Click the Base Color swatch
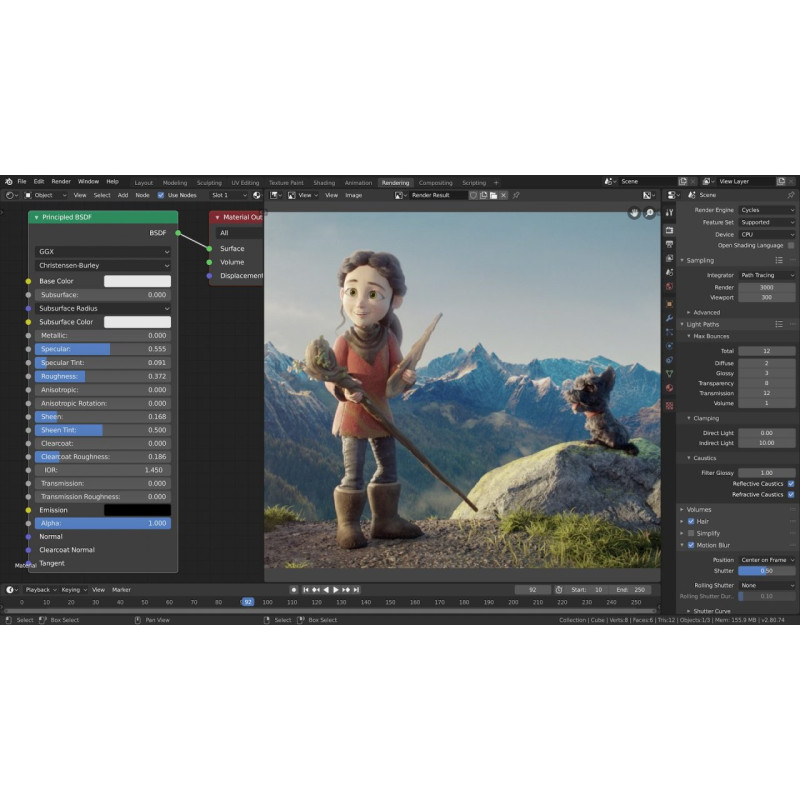This screenshot has height=800, width=800. (137, 282)
